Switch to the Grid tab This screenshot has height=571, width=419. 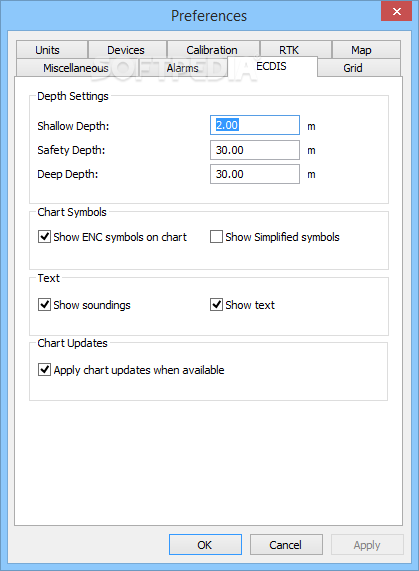[359, 68]
